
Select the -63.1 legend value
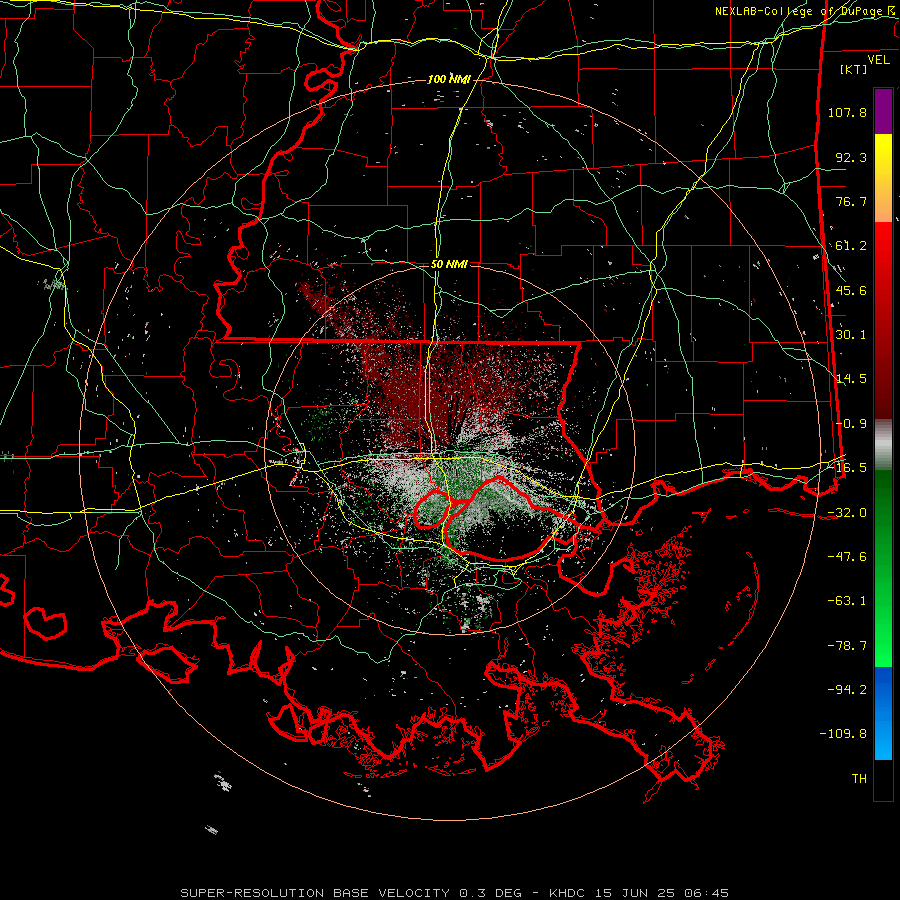[x=847, y=601]
